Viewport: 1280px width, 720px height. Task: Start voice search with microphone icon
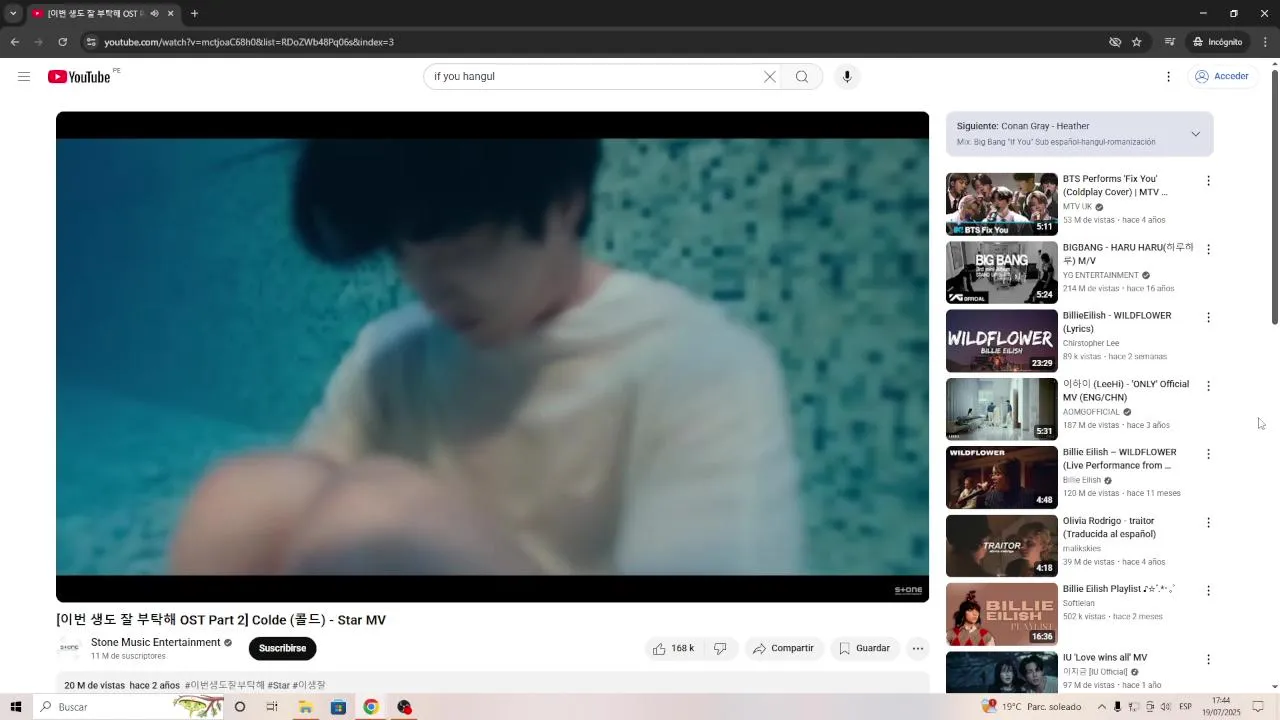pyautogui.click(x=847, y=77)
